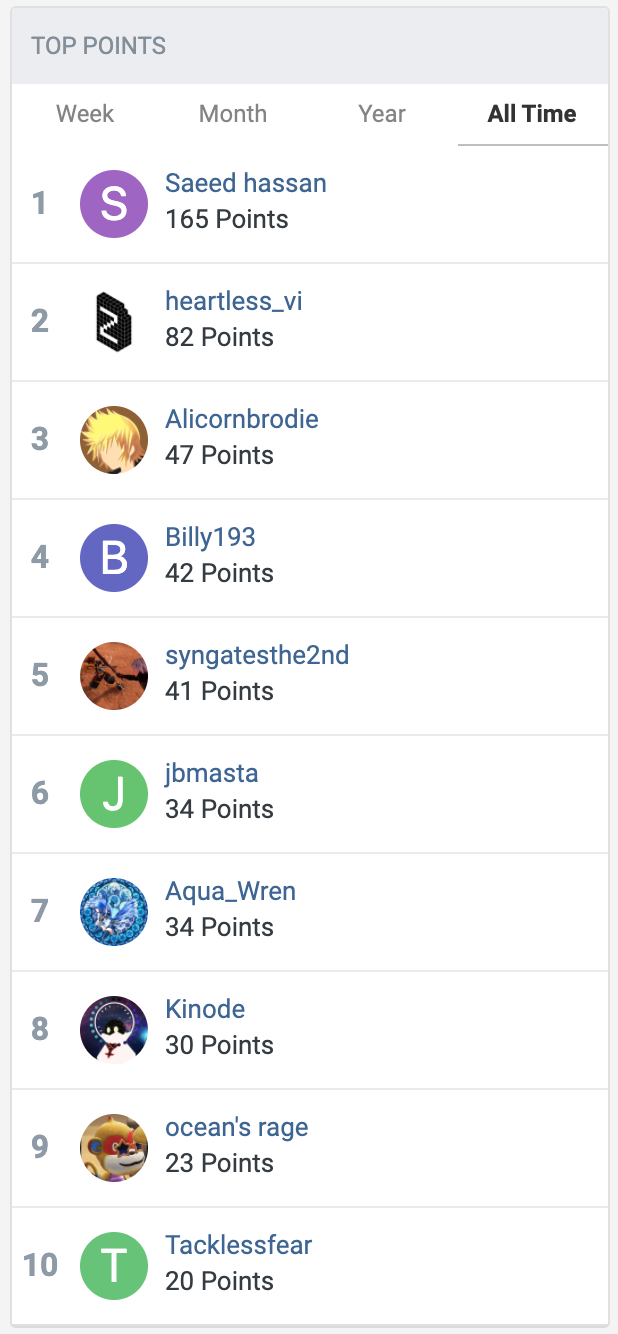Click heartless_vi's black pixel avatar
618x1334 pixels.
tap(114, 322)
